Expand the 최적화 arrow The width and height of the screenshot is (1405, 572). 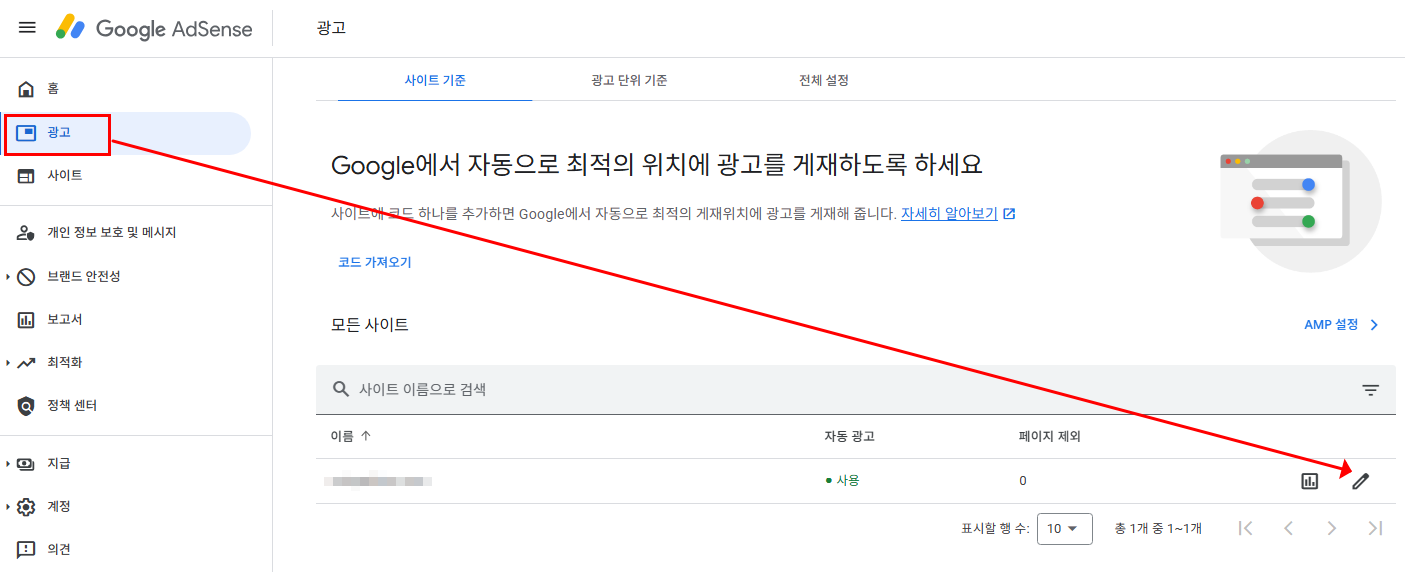[x=8, y=363]
